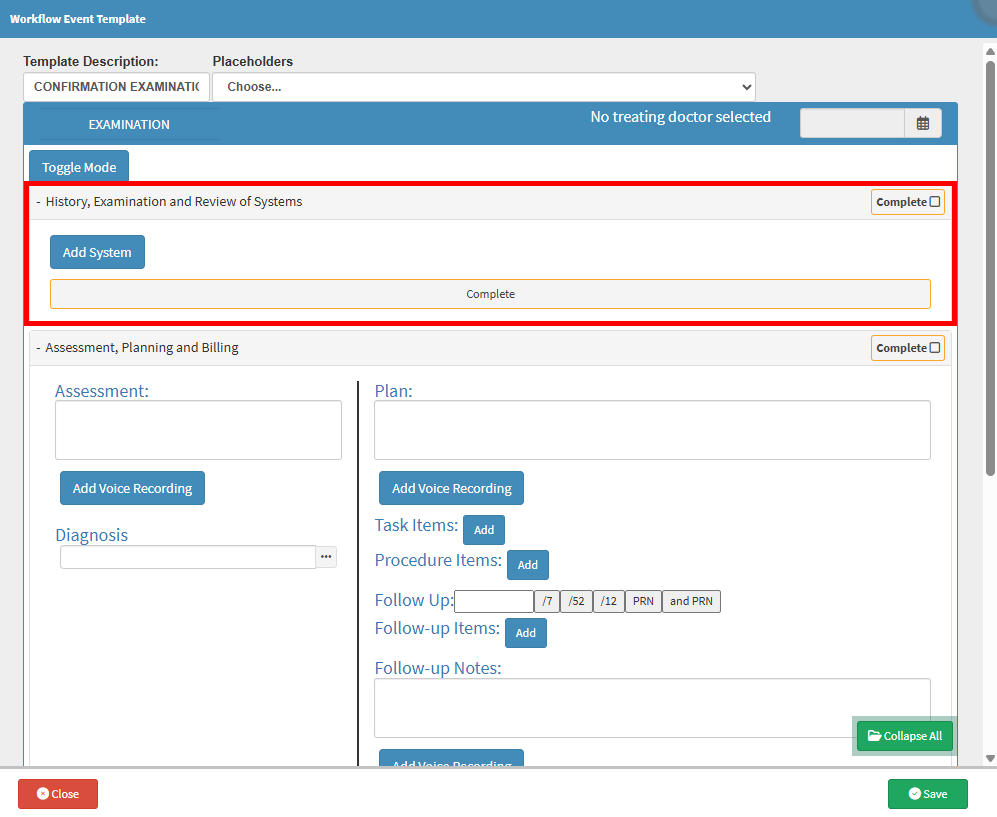Collapse Assessment, Planning and Billing section
Screen dimensions: 997x817
38,348
